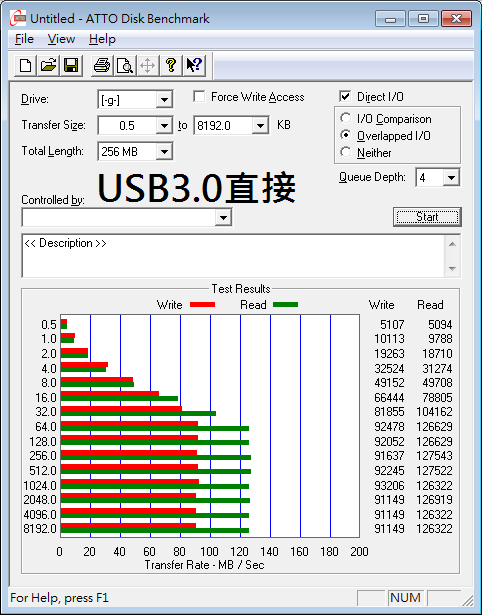Open a file with the folder icon

coord(48,65)
